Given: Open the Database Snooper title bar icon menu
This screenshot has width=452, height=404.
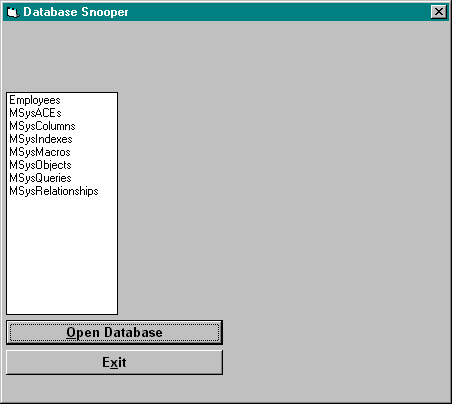Looking at the screenshot, I should tap(12, 12).
